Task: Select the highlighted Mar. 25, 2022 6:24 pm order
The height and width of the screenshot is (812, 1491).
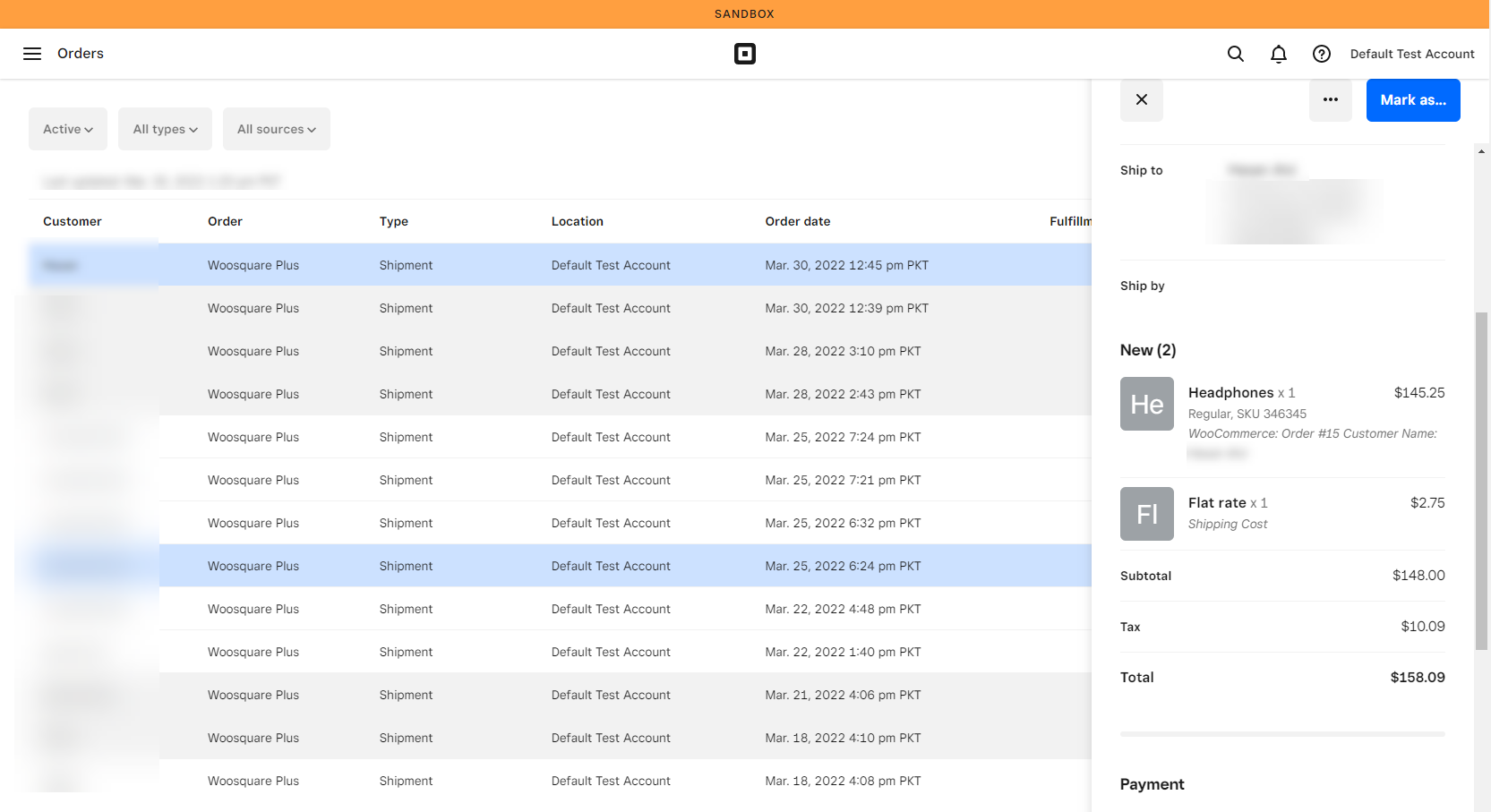Action: pos(560,566)
